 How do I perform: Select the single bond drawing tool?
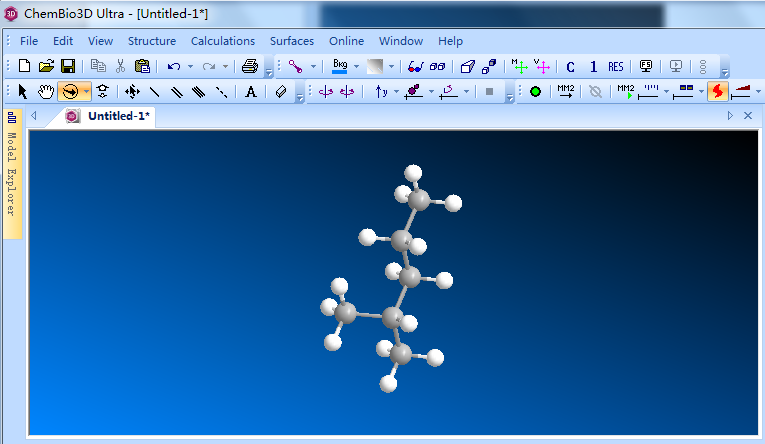pos(155,91)
